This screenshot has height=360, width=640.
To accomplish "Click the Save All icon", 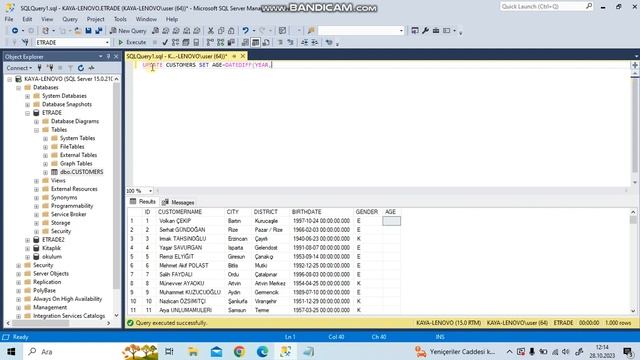I will click(99, 31).
